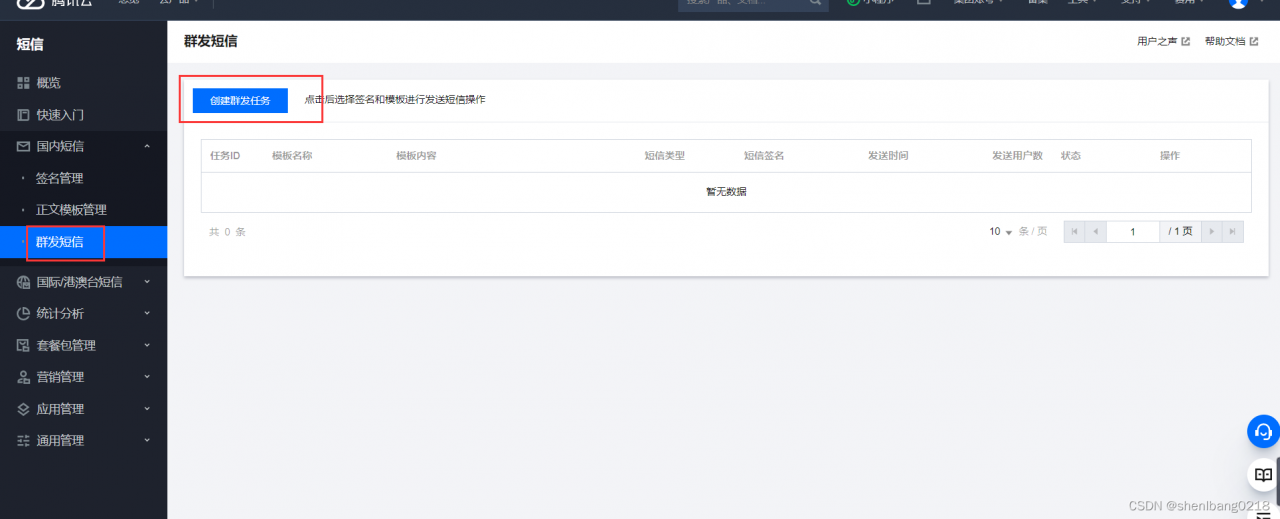
Task: Expand the 套餐包管理 menu chevron
Action: (147, 345)
